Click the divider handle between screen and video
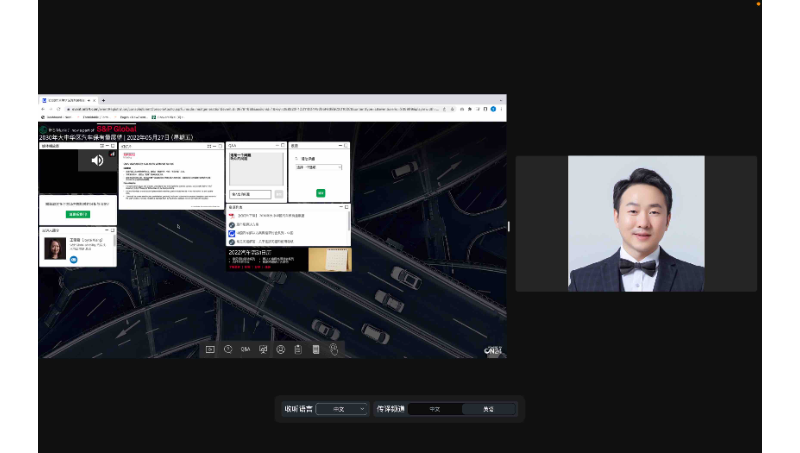This screenshot has width=800, height=453. point(509,226)
